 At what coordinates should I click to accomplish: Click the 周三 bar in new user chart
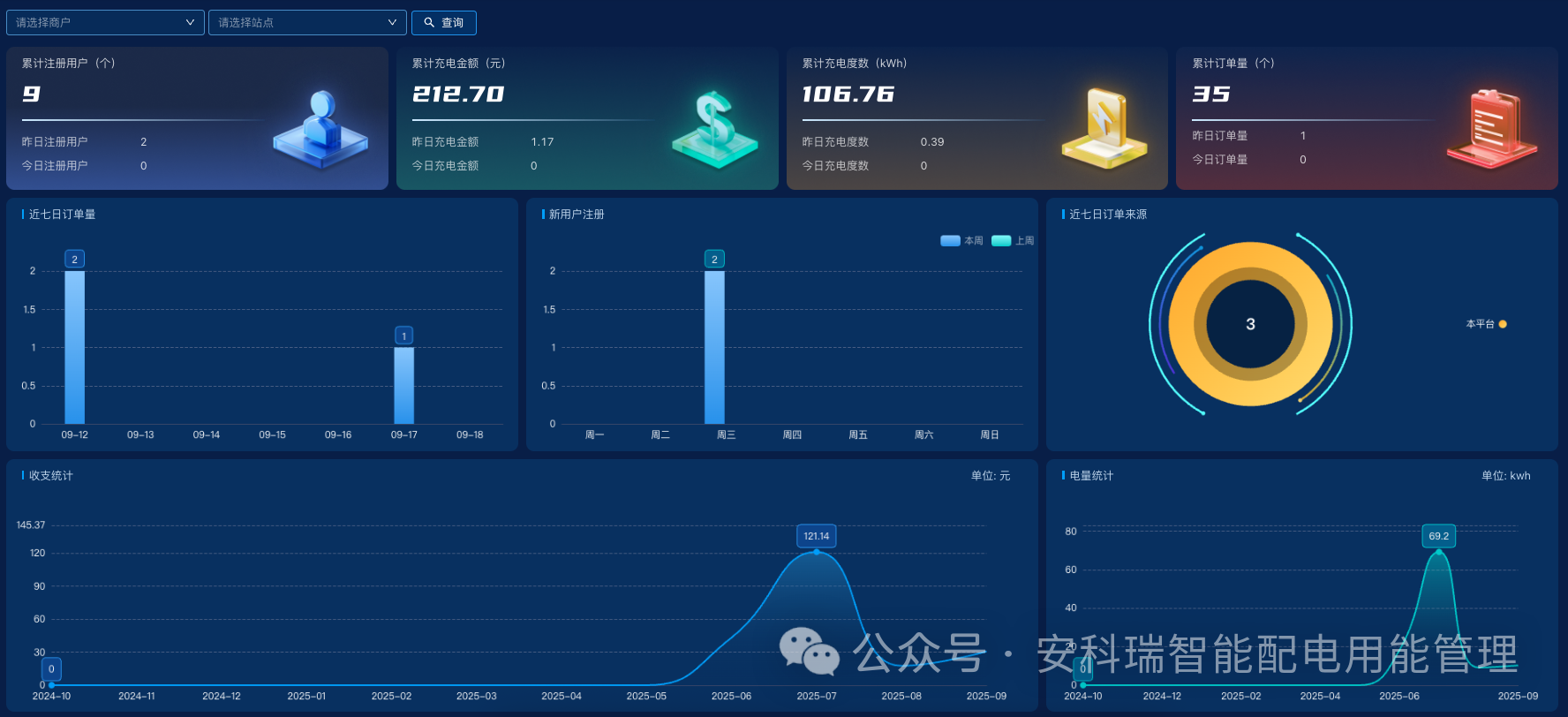click(714, 347)
